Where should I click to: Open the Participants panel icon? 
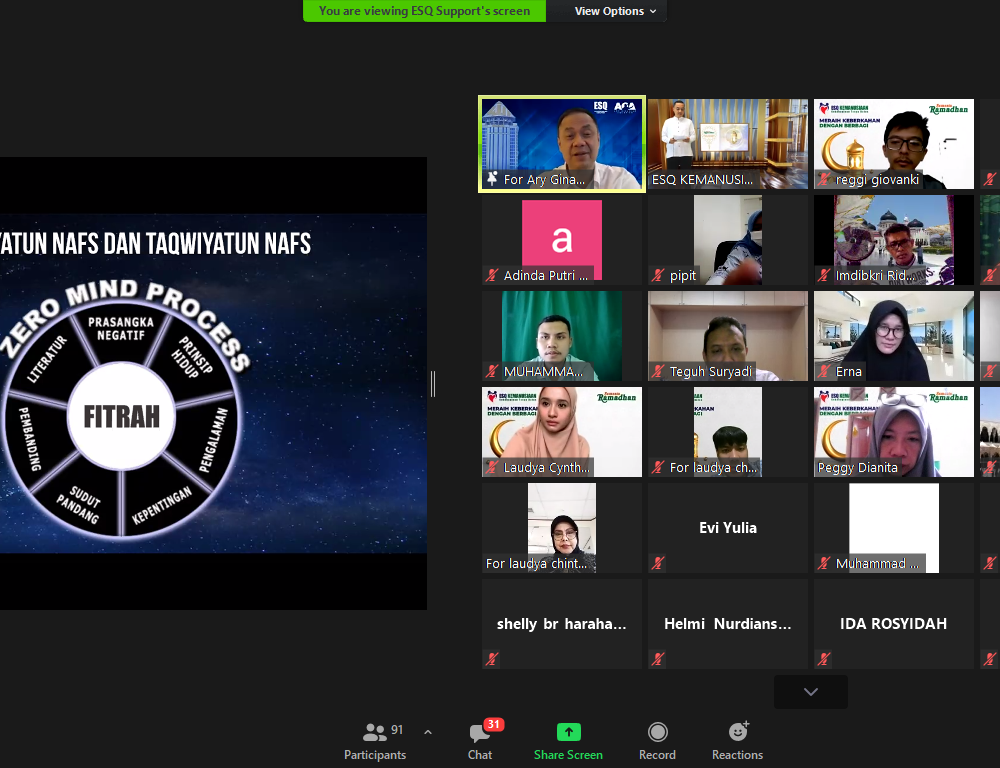click(x=375, y=733)
